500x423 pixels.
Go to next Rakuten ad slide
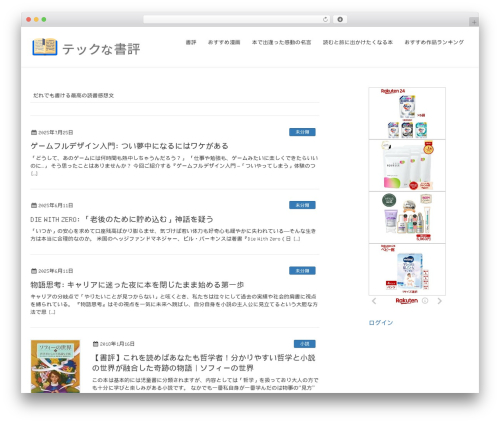point(440,301)
